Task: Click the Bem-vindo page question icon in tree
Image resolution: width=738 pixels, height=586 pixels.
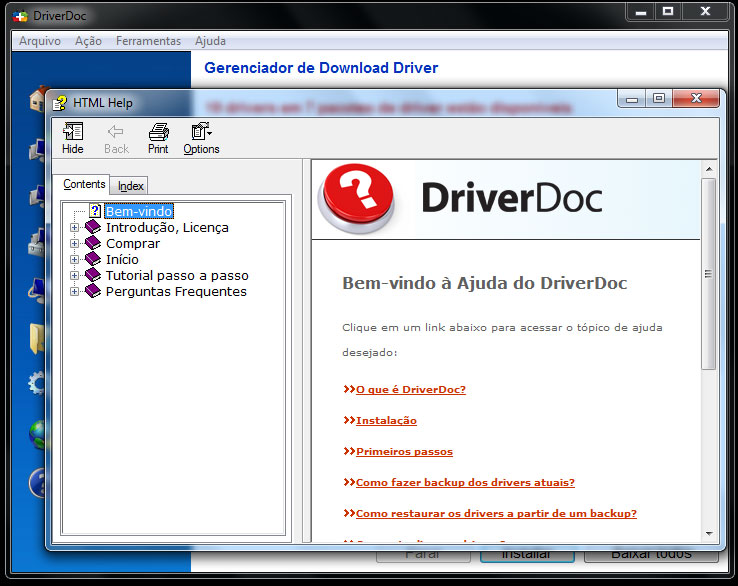Action: tap(95, 210)
